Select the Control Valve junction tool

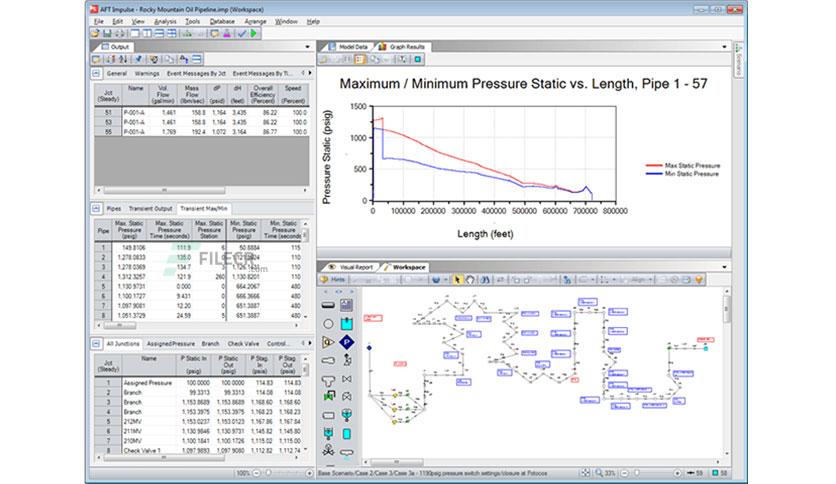[347, 397]
